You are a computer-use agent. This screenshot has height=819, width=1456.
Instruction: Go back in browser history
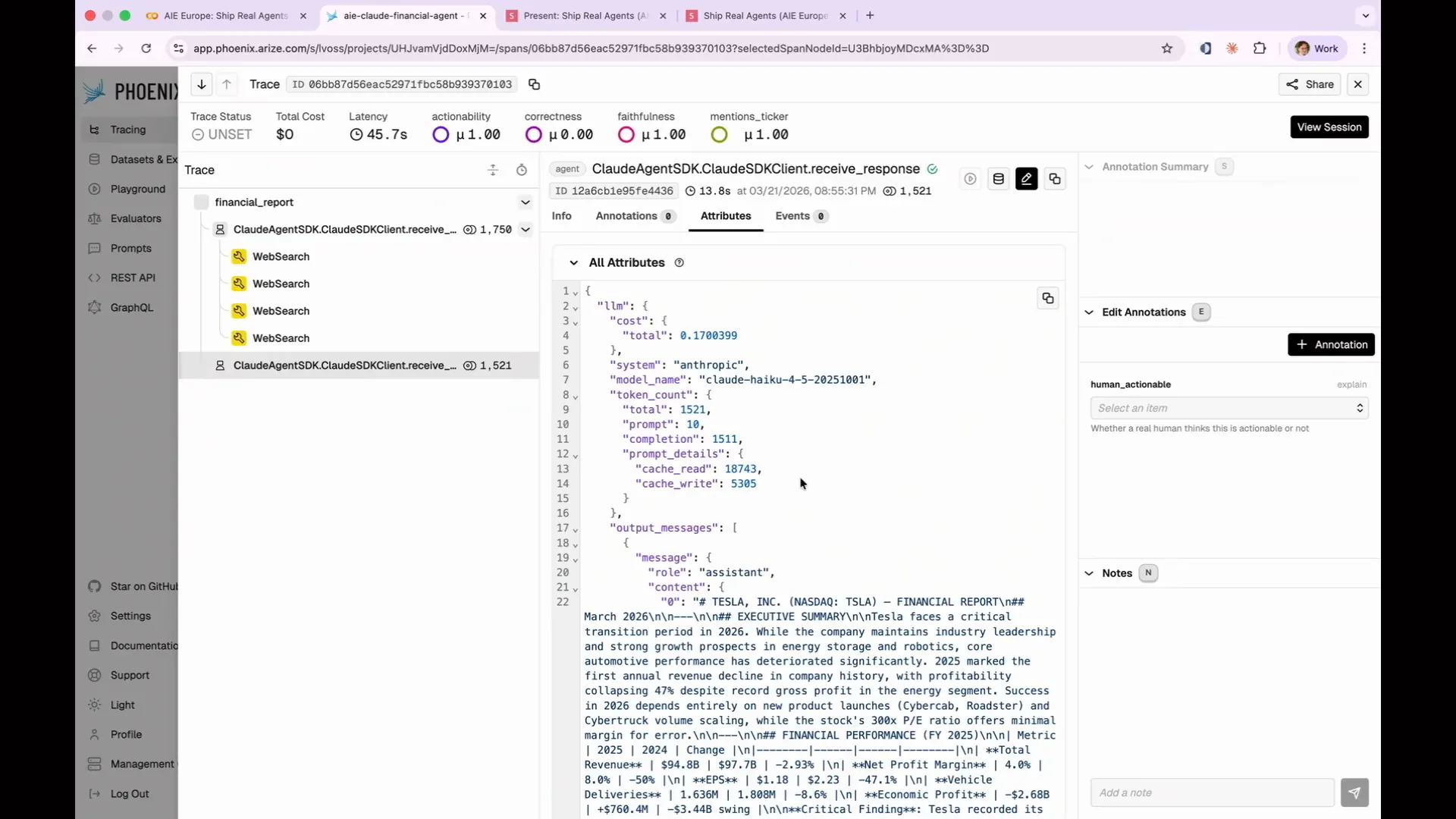[x=92, y=49]
